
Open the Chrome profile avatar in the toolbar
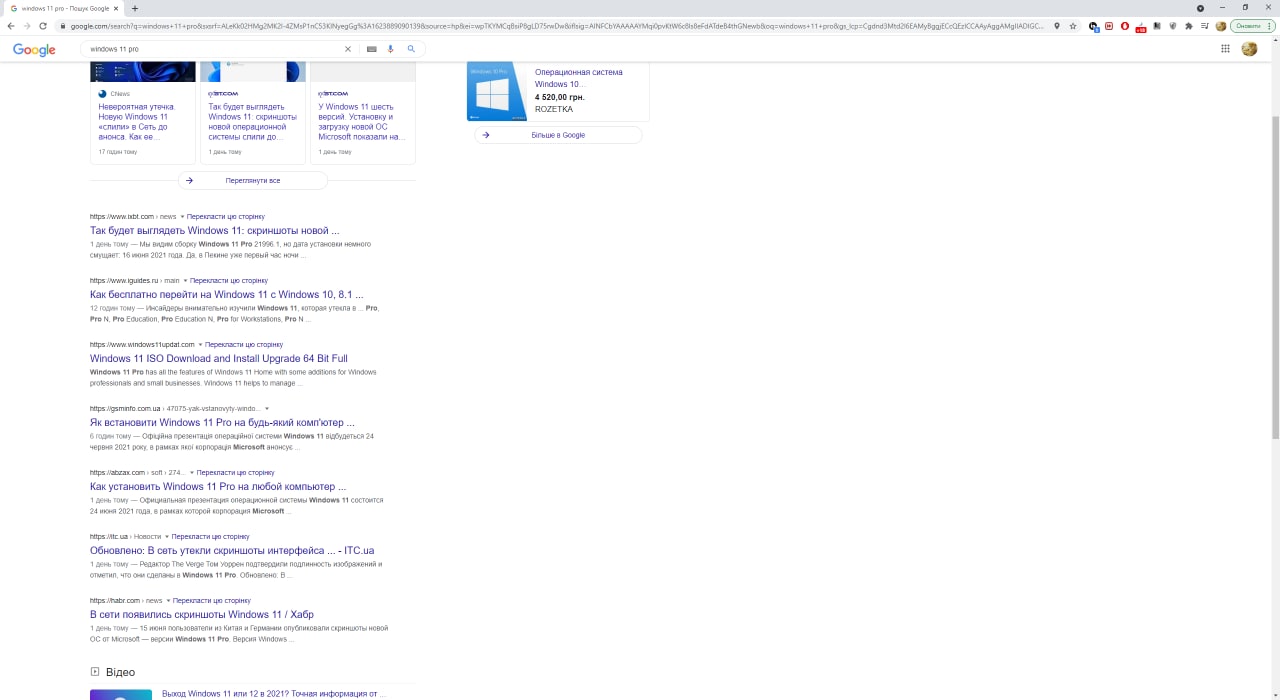(x=1220, y=25)
